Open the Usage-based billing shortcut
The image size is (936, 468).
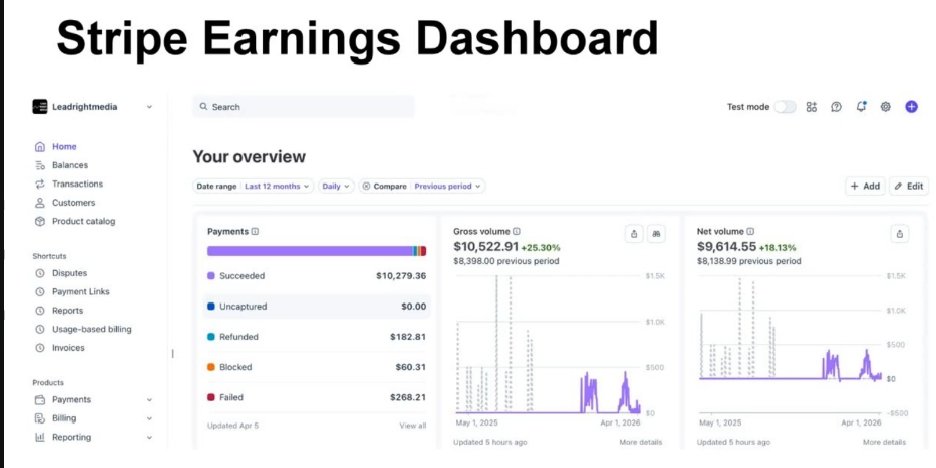91,329
